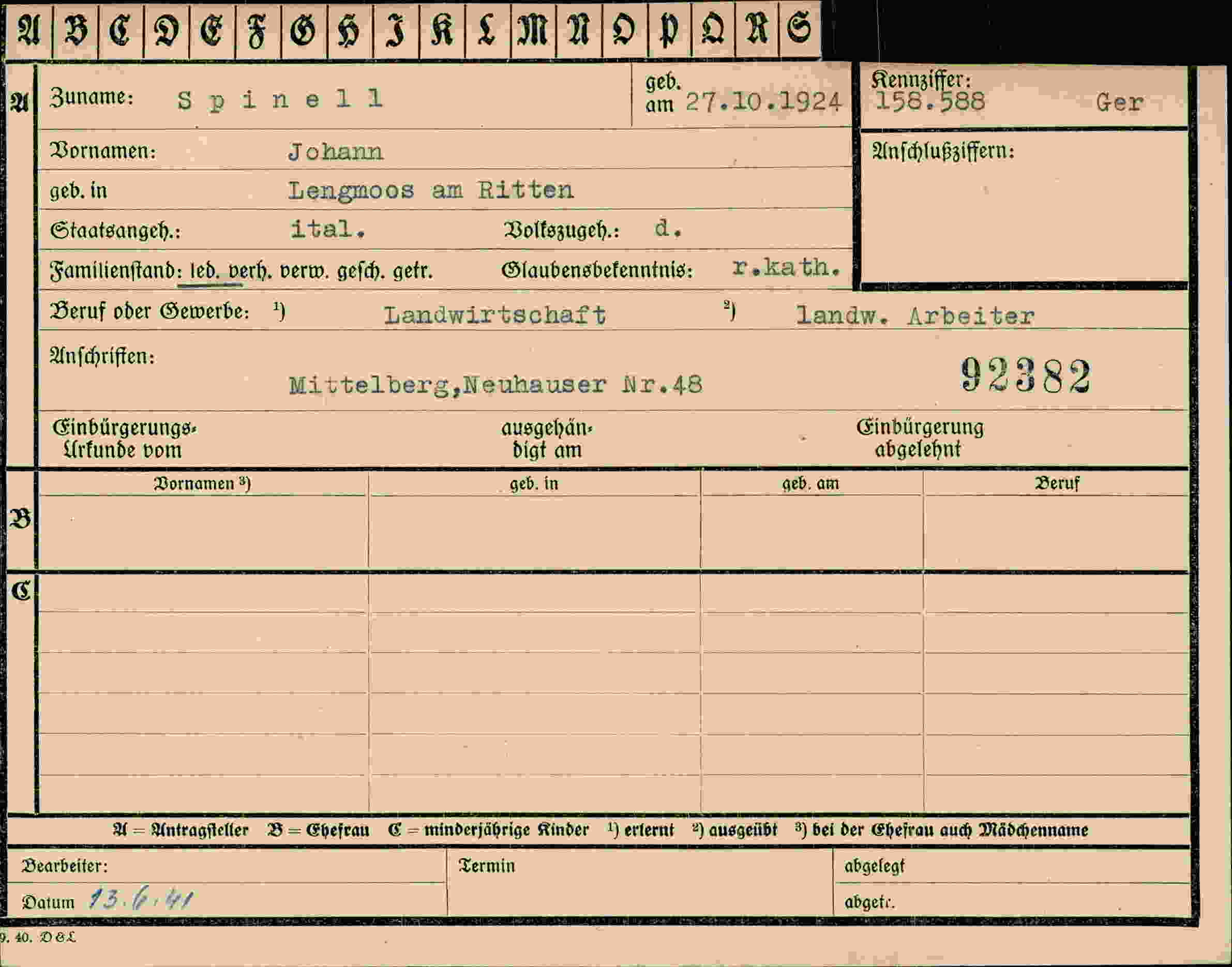Click the 'Vornamen:' field label in section A
The height and width of the screenshot is (967, 1232).
pos(103,150)
